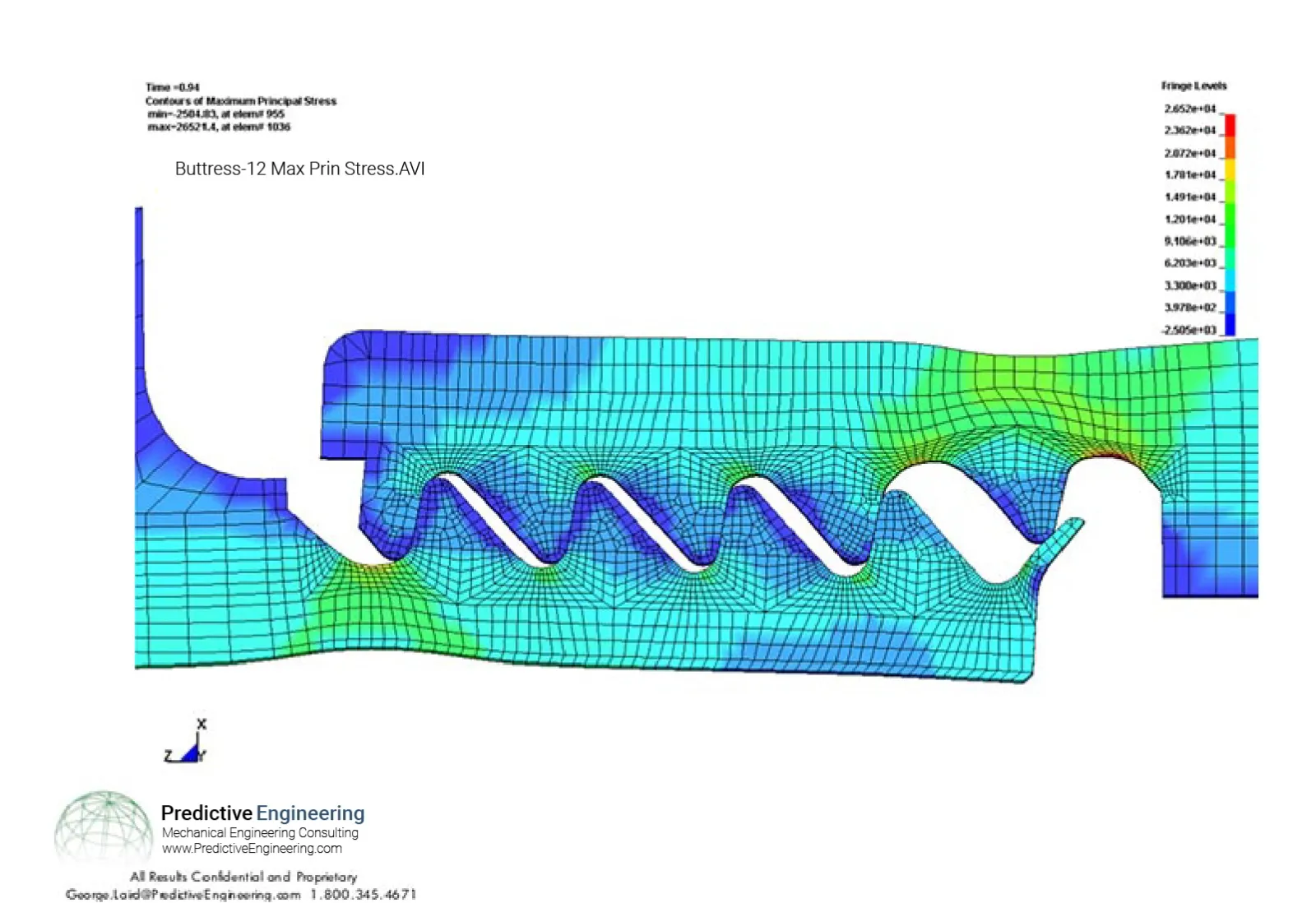Click the XYZ coordinate axis triad
The width and height of the screenshot is (1316, 903).
(x=186, y=742)
